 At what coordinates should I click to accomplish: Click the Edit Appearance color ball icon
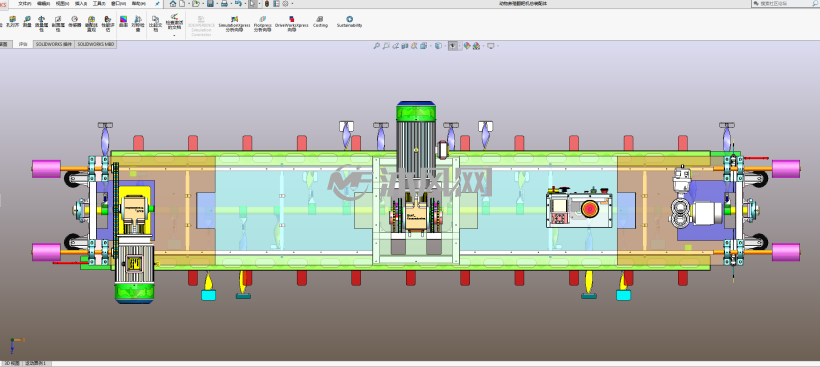(x=467, y=46)
